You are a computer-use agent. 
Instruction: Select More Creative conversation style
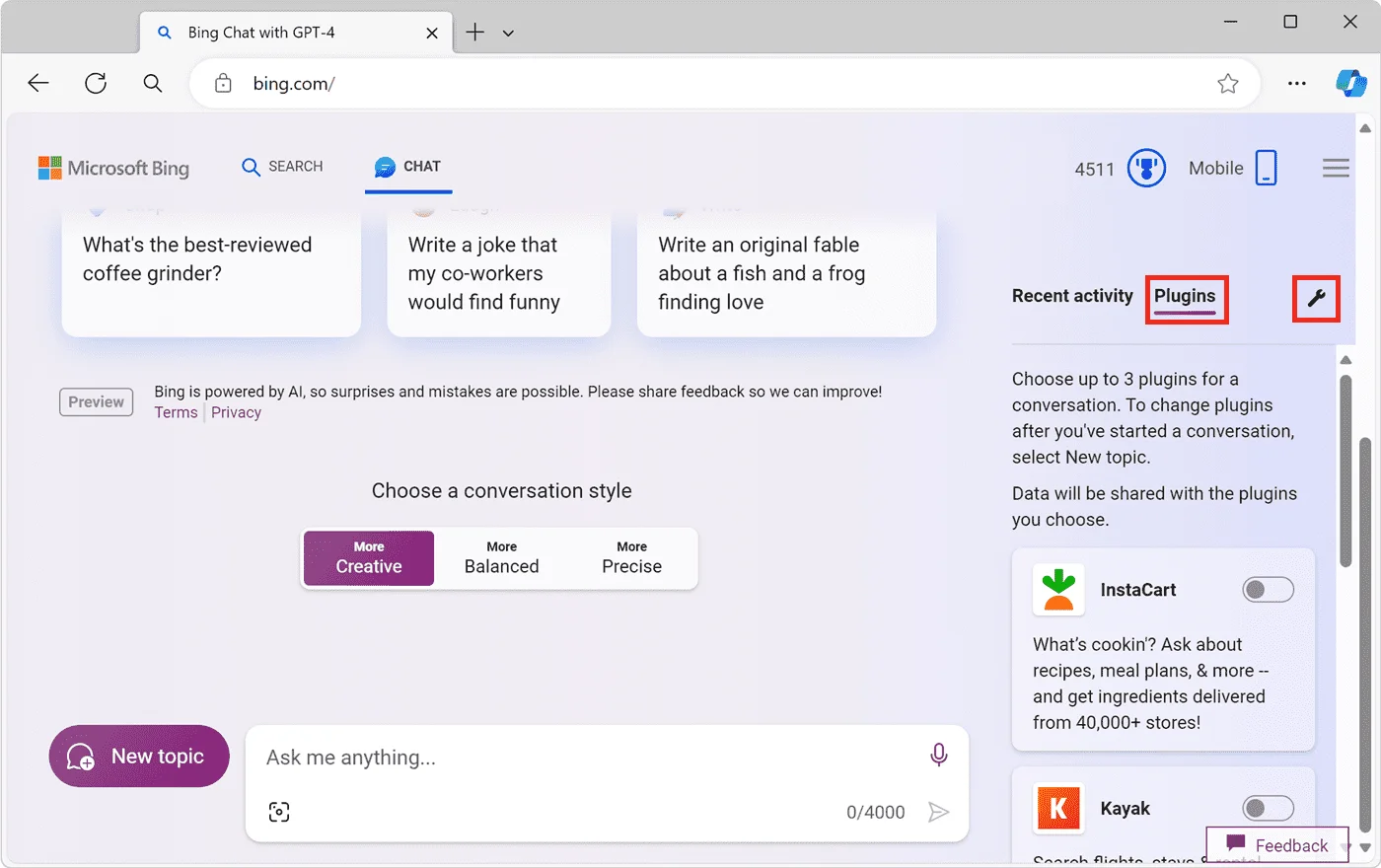(x=369, y=558)
